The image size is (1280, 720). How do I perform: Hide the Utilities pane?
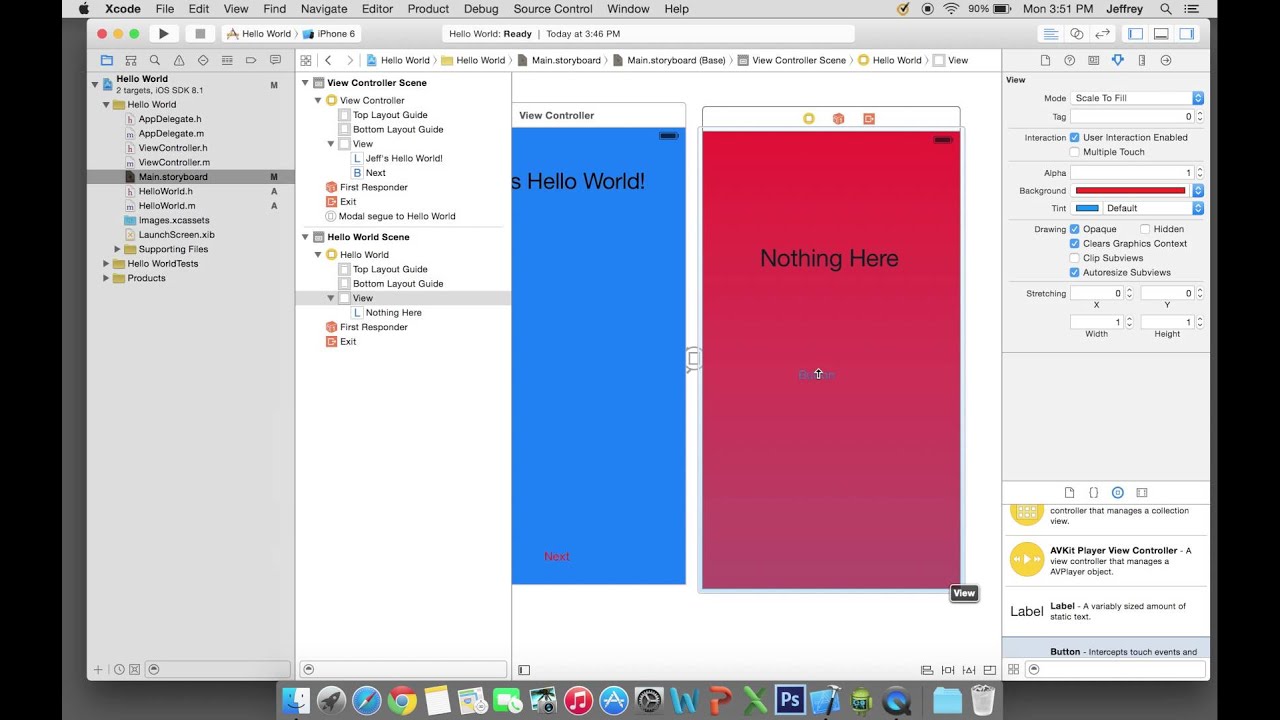click(x=1186, y=34)
